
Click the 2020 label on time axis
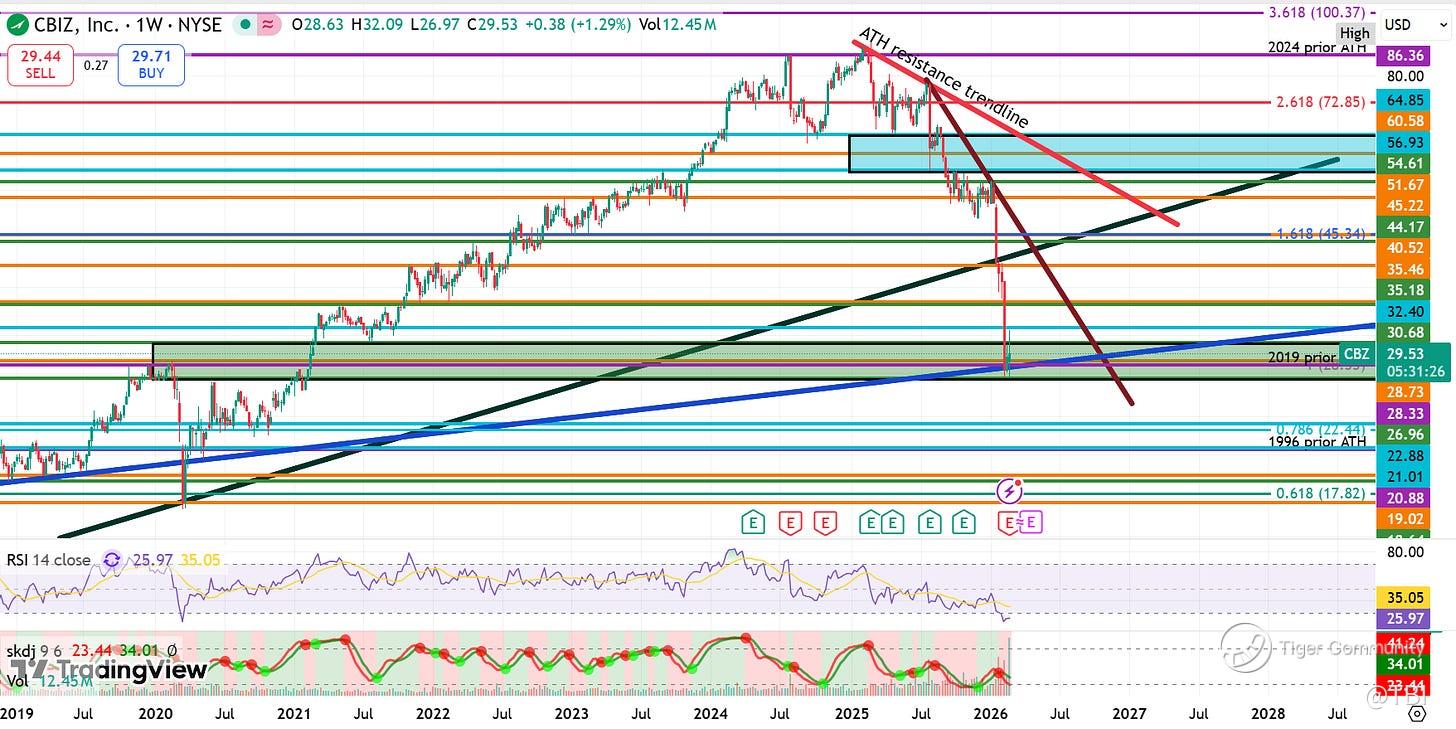click(x=154, y=714)
